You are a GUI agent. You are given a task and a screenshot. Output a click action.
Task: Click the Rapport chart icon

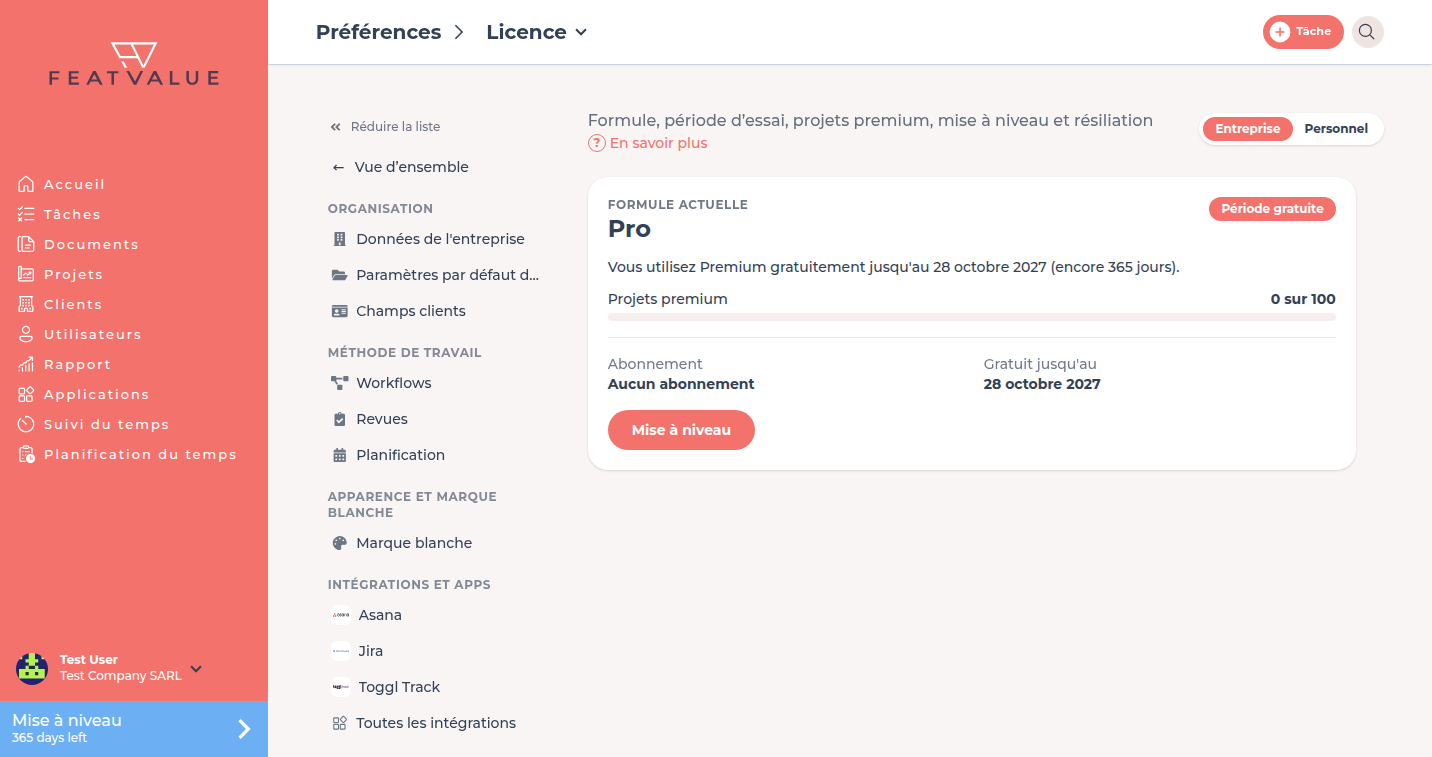click(26, 364)
